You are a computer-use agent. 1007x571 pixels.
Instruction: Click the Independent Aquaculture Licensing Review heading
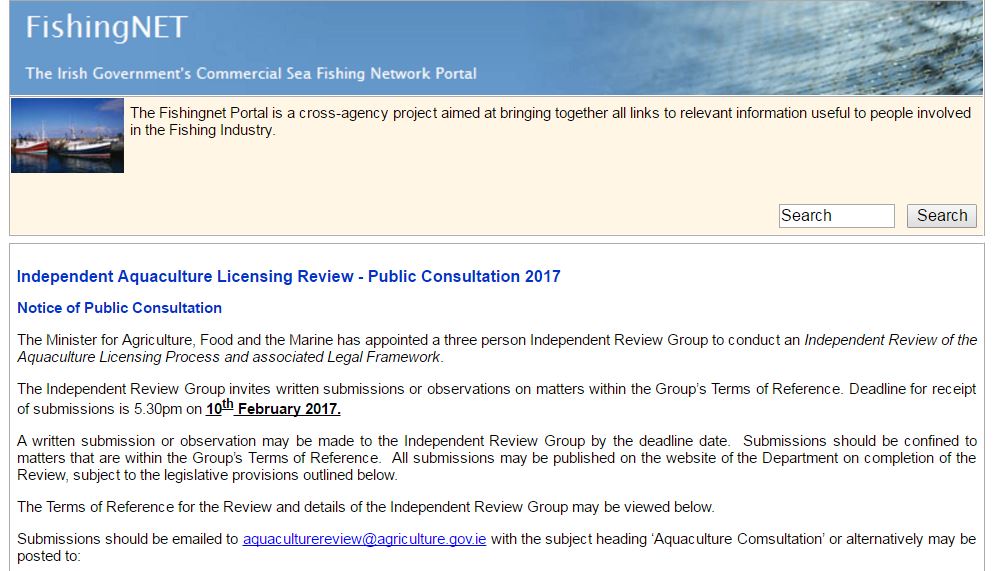[288, 276]
